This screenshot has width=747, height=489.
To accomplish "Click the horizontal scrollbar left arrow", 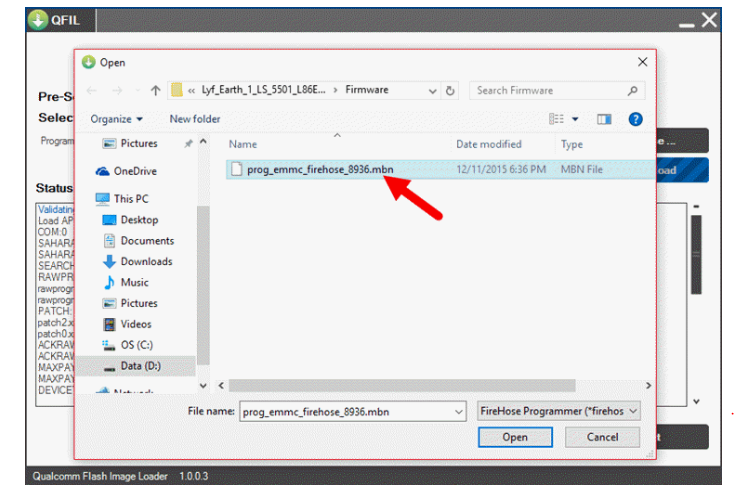I will point(221,386).
